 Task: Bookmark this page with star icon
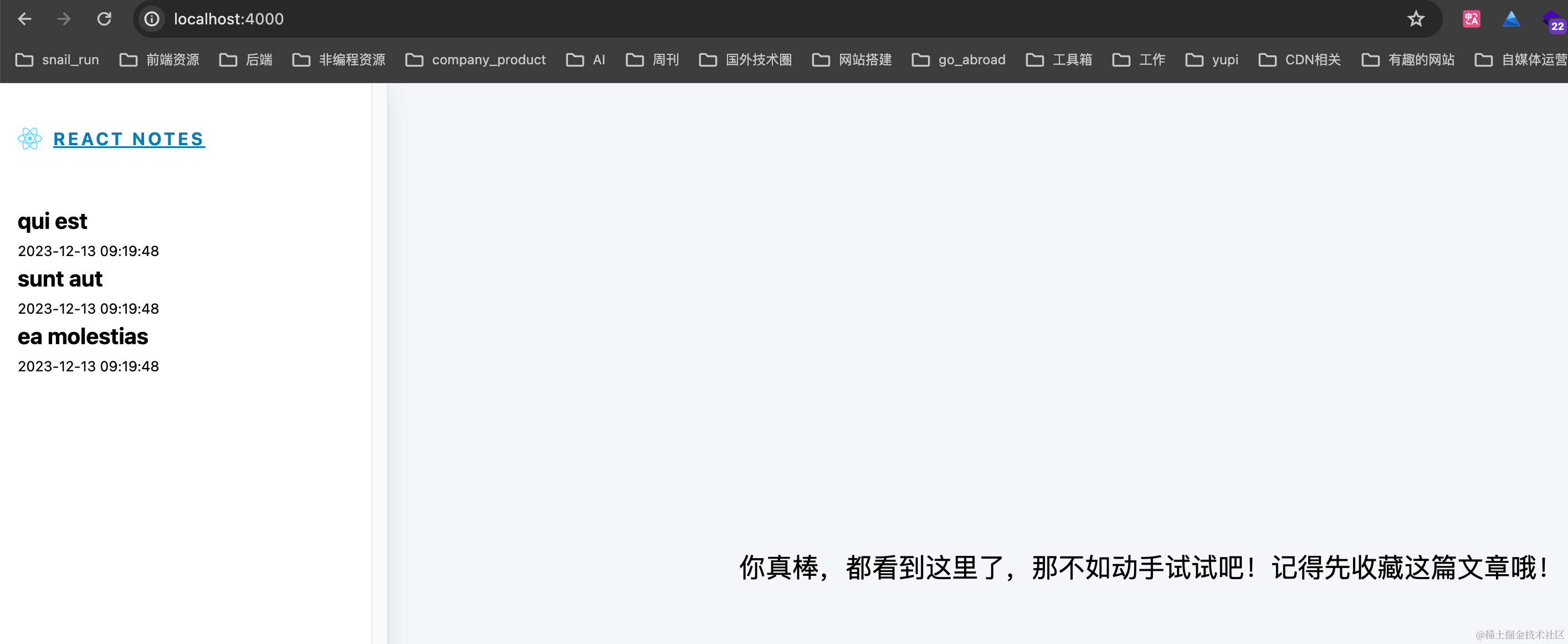coord(1416,19)
